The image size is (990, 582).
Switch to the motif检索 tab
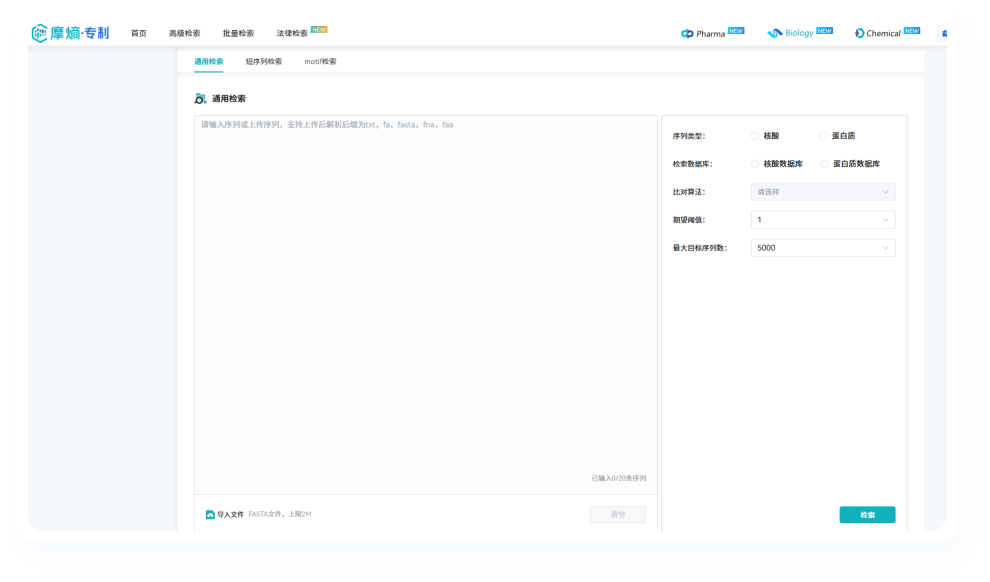point(320,61)
